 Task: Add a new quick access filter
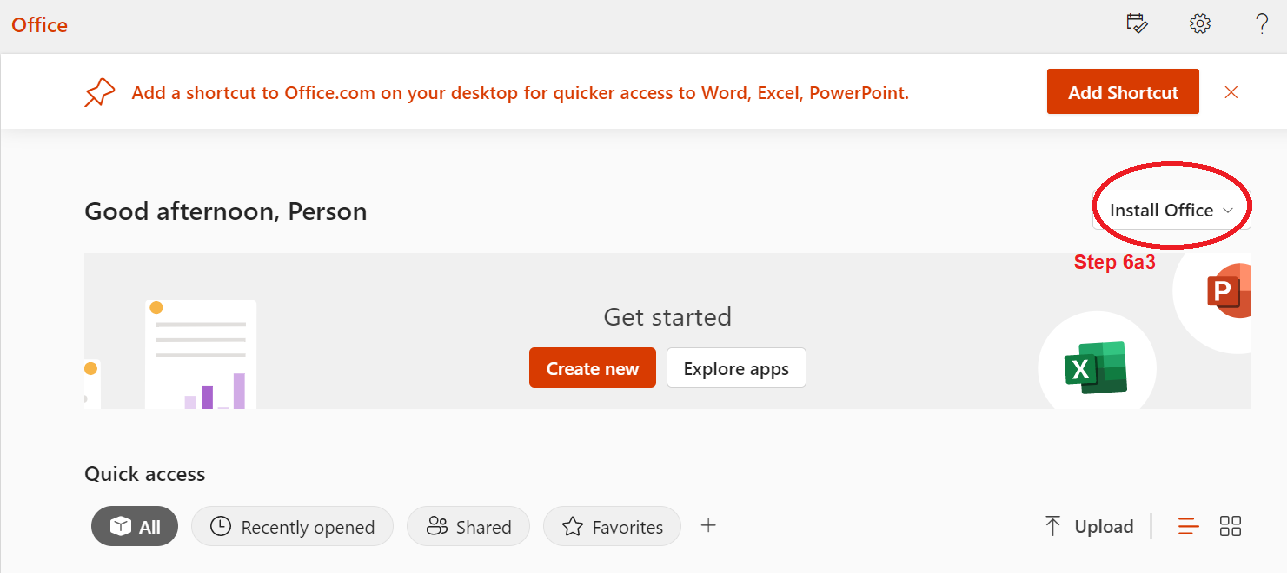(708, 525)
